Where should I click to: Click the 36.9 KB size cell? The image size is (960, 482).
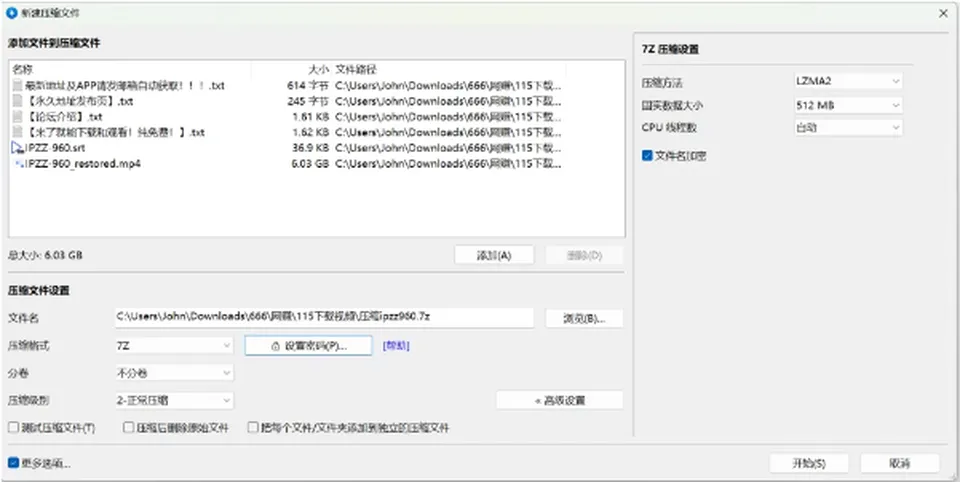pyautogui.click(x=309, y=148)
